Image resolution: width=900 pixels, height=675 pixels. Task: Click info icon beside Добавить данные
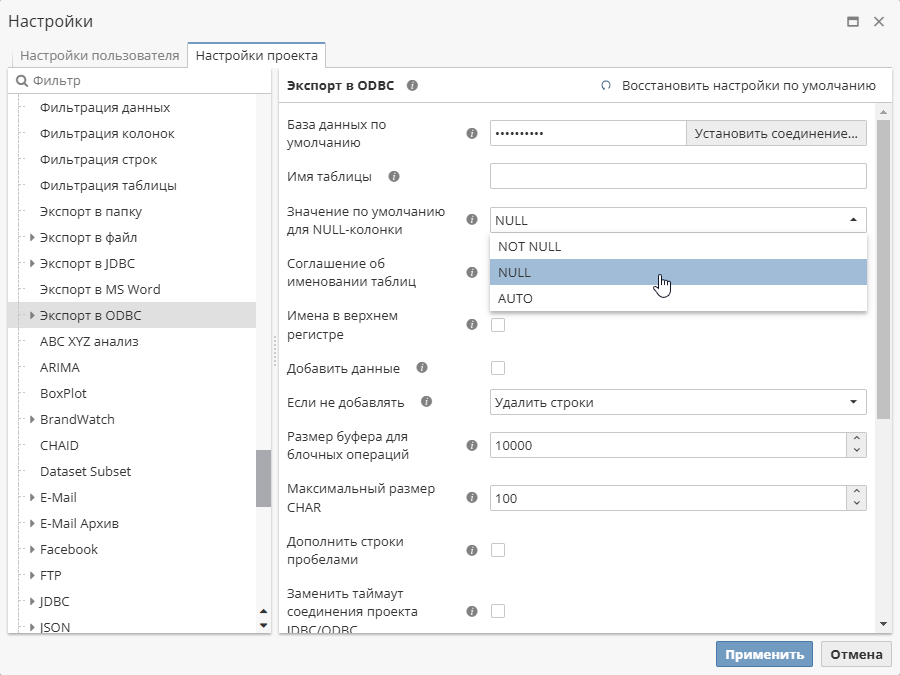(x=422, y=367)
